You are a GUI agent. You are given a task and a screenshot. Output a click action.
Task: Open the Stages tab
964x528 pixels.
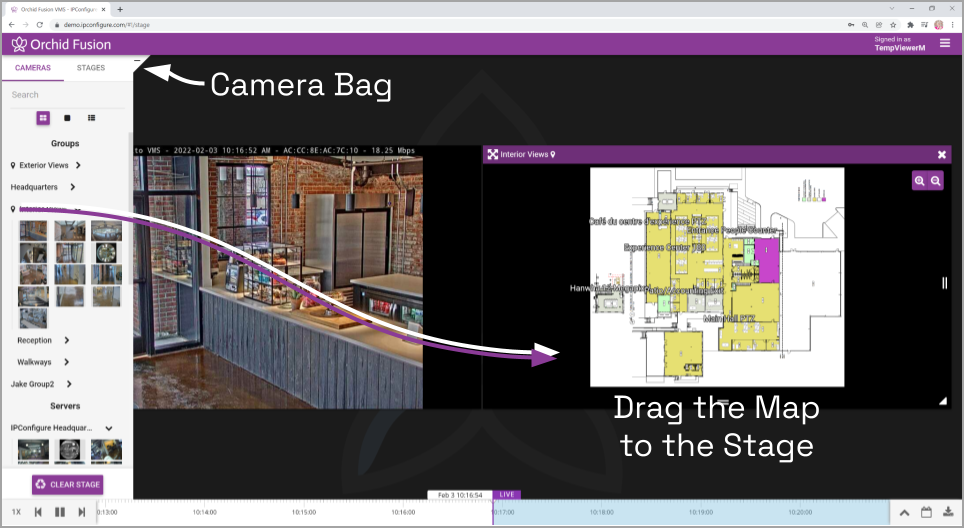point(91,68)
